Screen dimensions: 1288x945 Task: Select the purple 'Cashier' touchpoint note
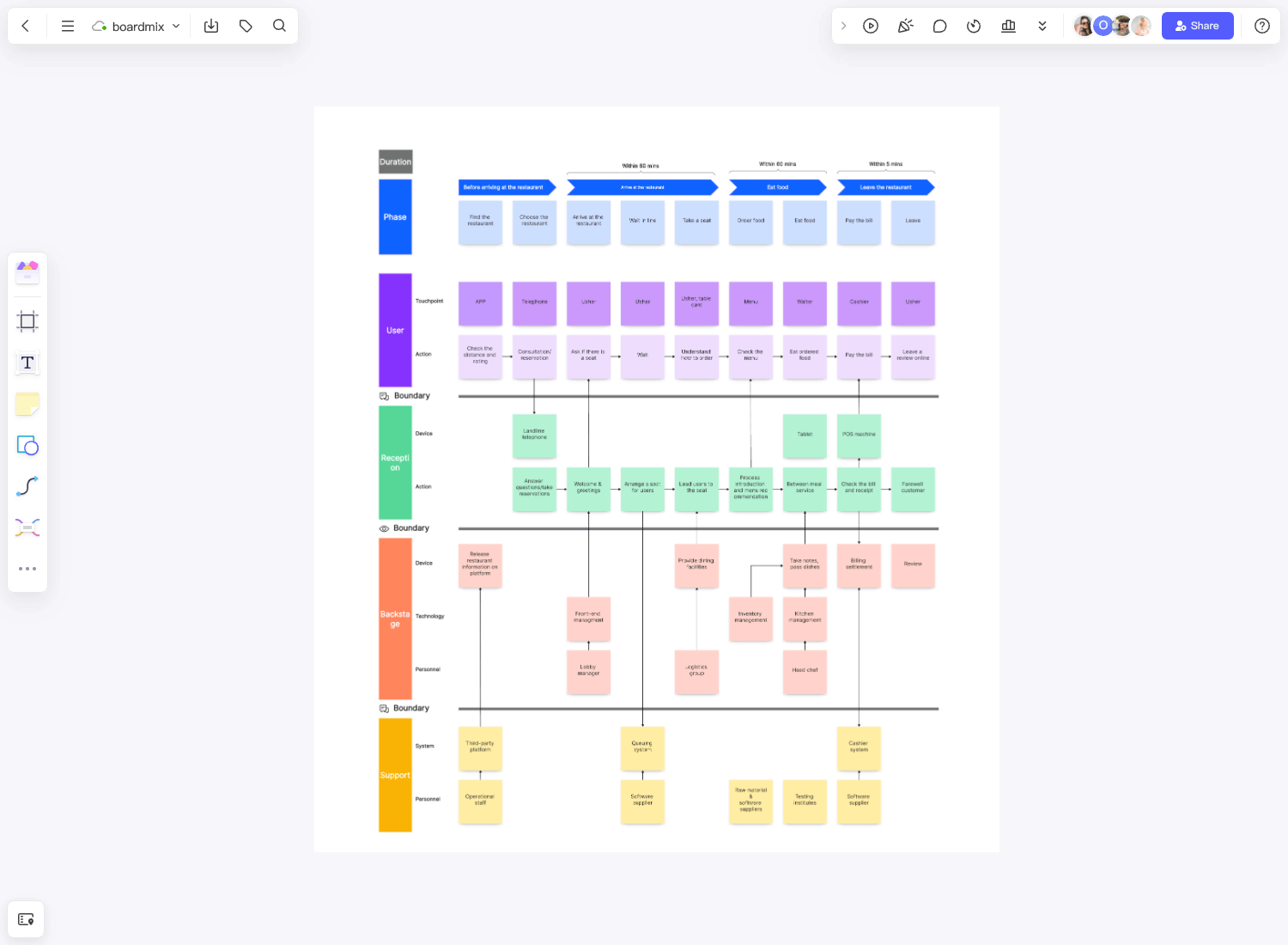(x=859, y=303)
